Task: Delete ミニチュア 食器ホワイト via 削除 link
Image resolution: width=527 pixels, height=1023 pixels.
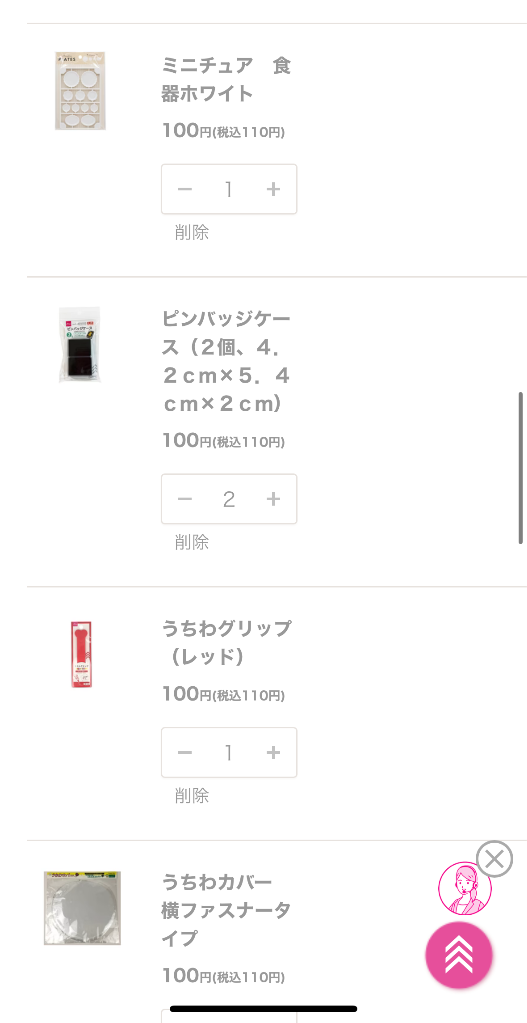Action: [192, 232]
